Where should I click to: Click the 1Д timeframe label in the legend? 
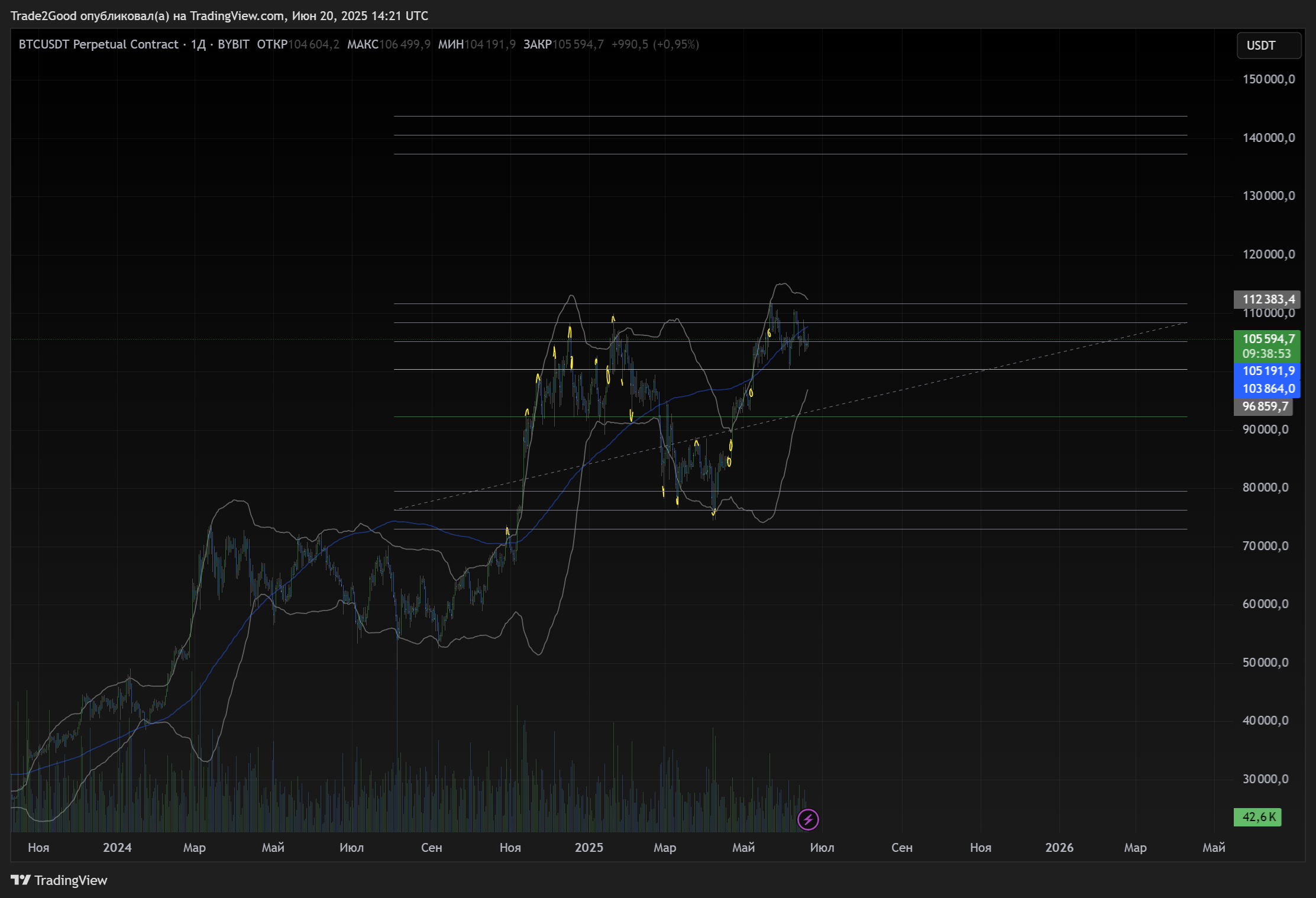[x=198, y=44]
